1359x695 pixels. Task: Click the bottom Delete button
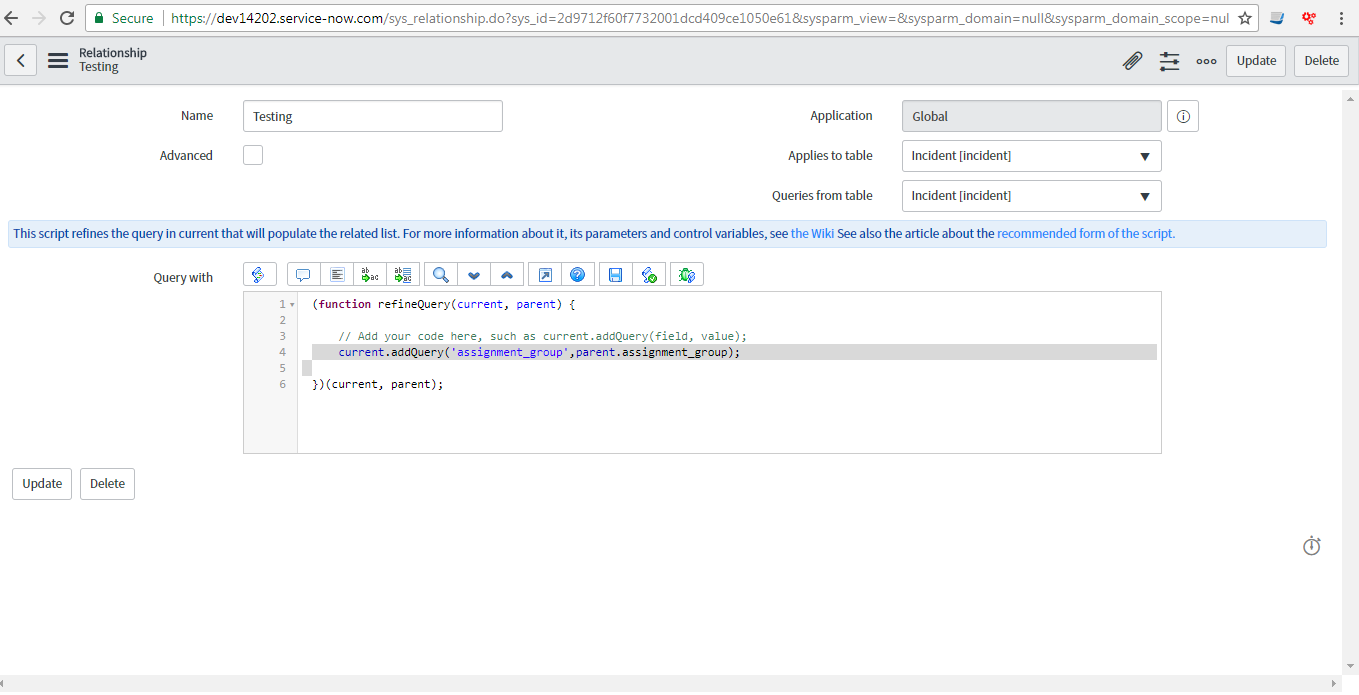(107, 484)
